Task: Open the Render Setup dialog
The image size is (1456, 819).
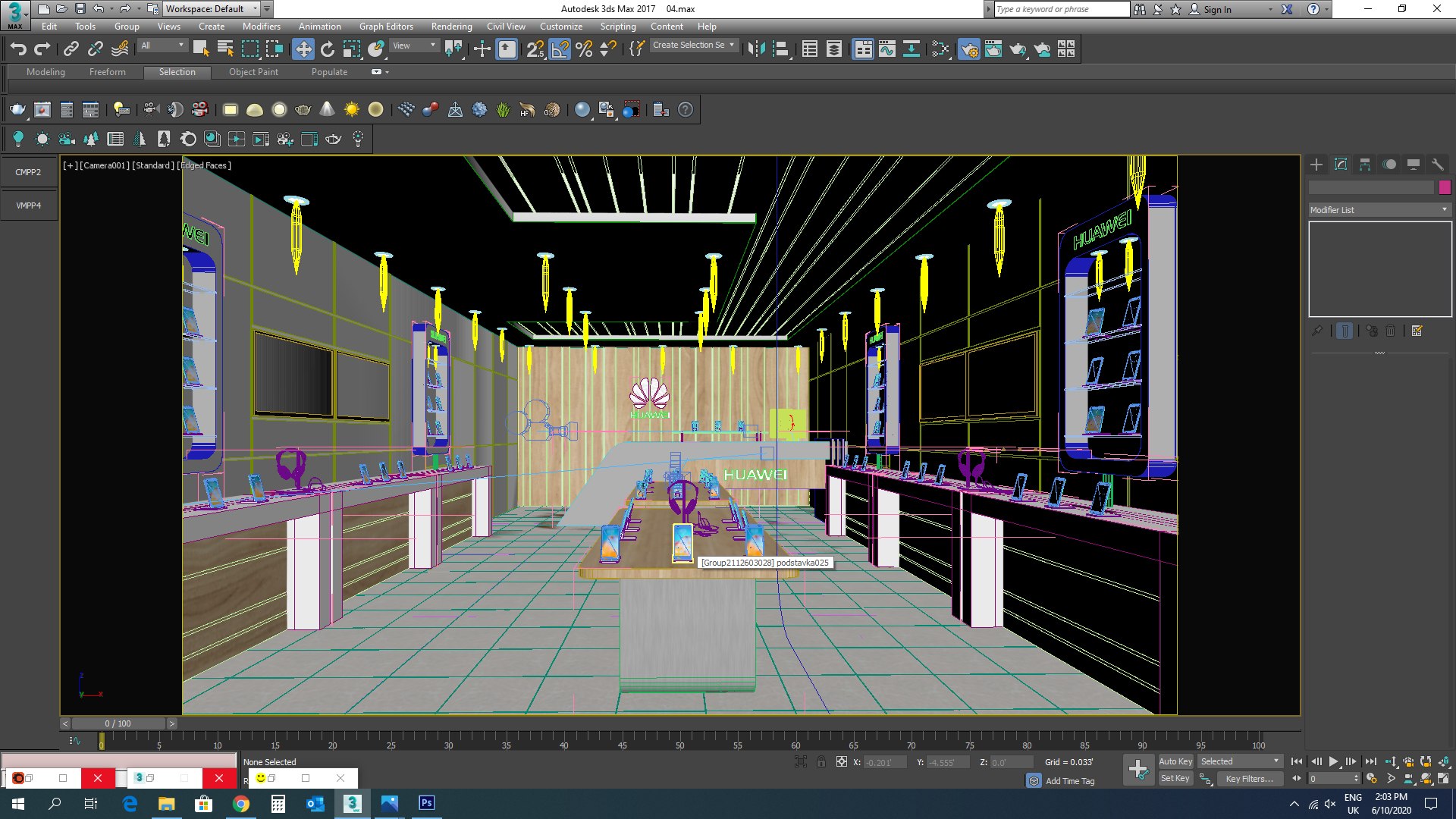Action: 969,49
